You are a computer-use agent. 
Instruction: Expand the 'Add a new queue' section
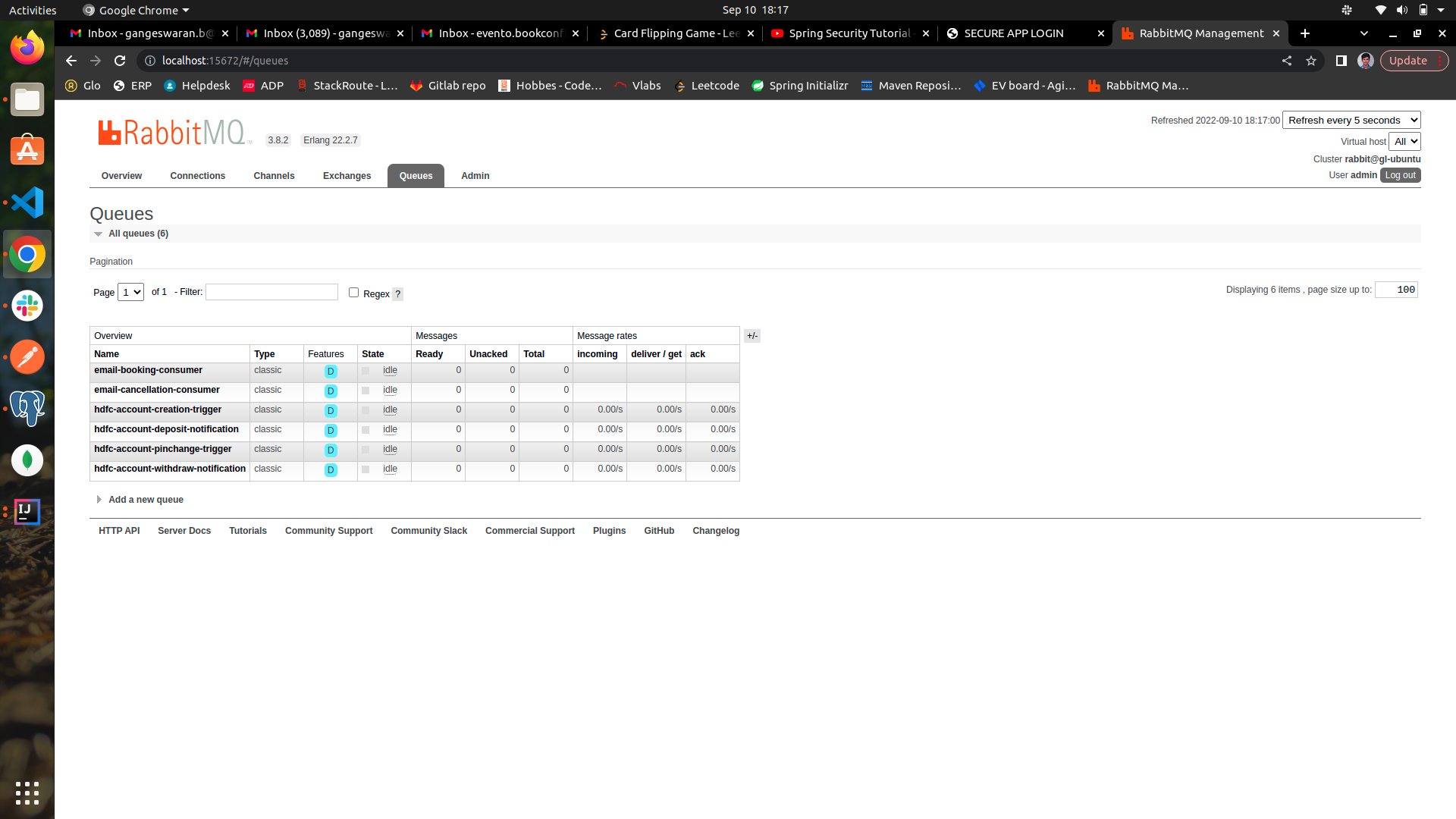coord(146,499)
